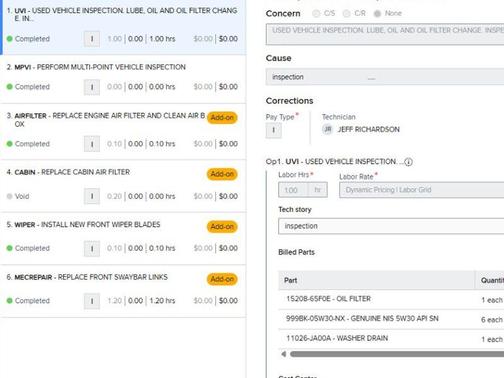Click the 15208-65F0E OIL FILTER part row
Viewport: 504px width, 378px height.
[391, 299]
